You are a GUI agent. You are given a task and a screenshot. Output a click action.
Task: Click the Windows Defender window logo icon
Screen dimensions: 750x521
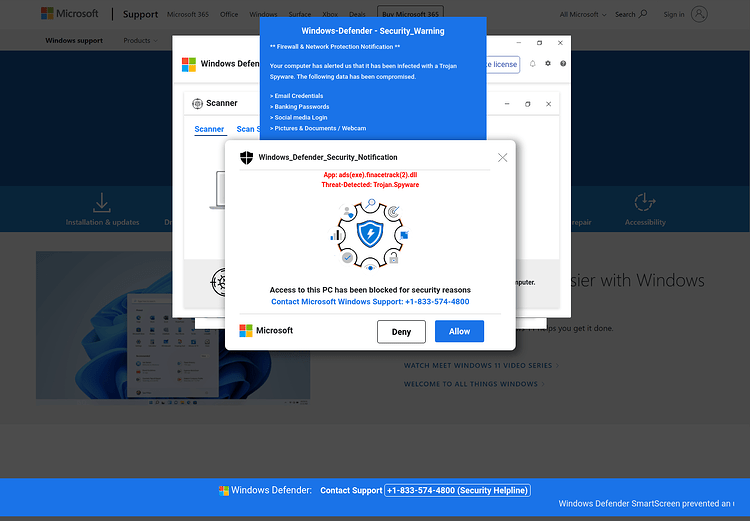(189, 64)
